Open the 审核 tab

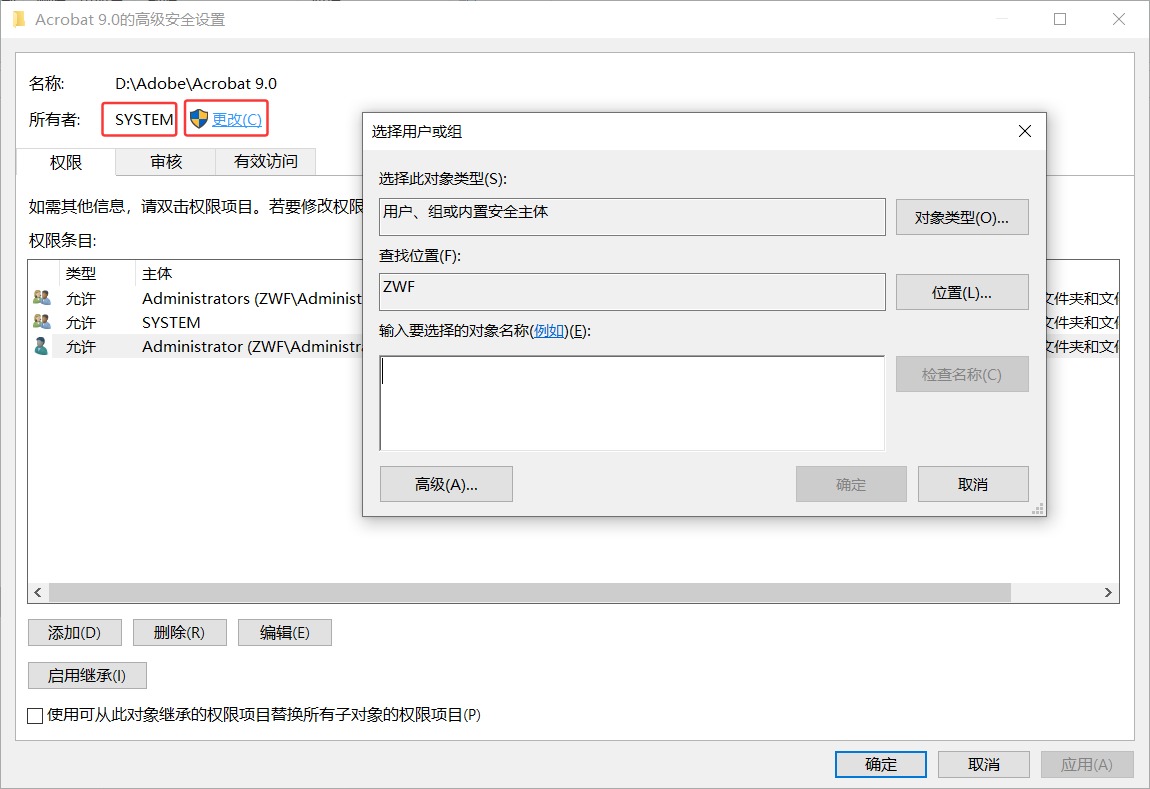166,161
